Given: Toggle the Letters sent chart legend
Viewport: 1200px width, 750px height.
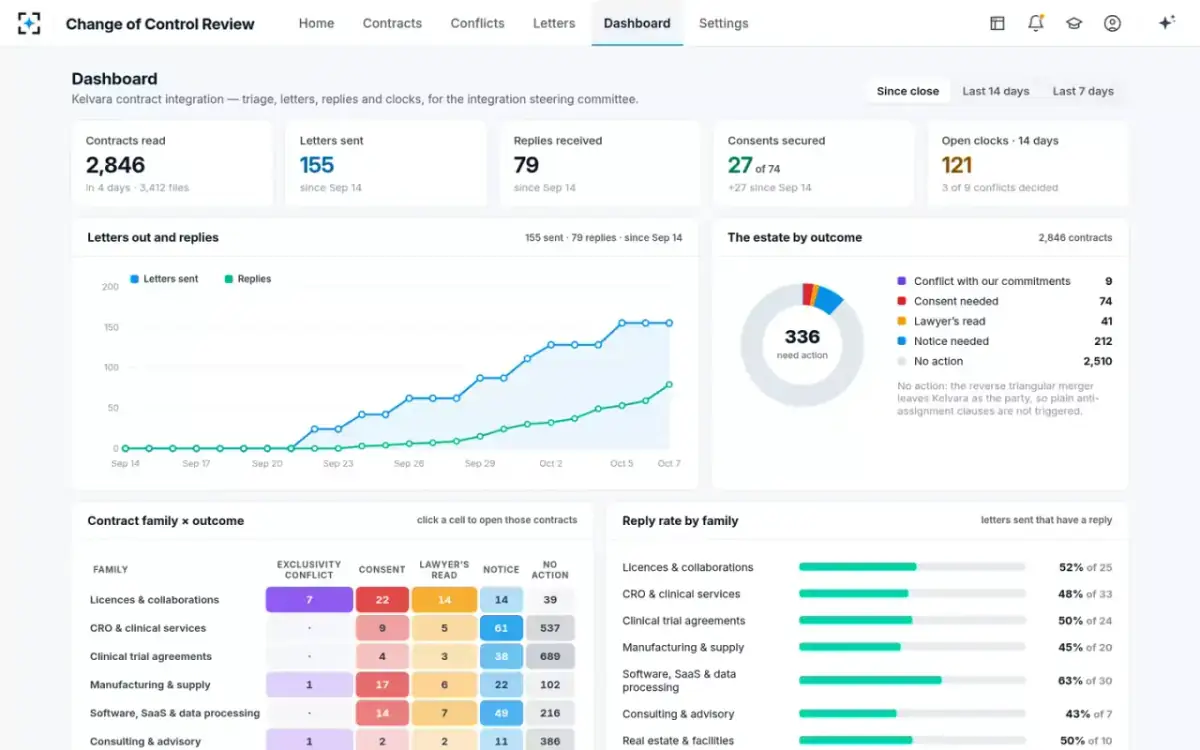Looking at the screenshot, I should (164, 279).
